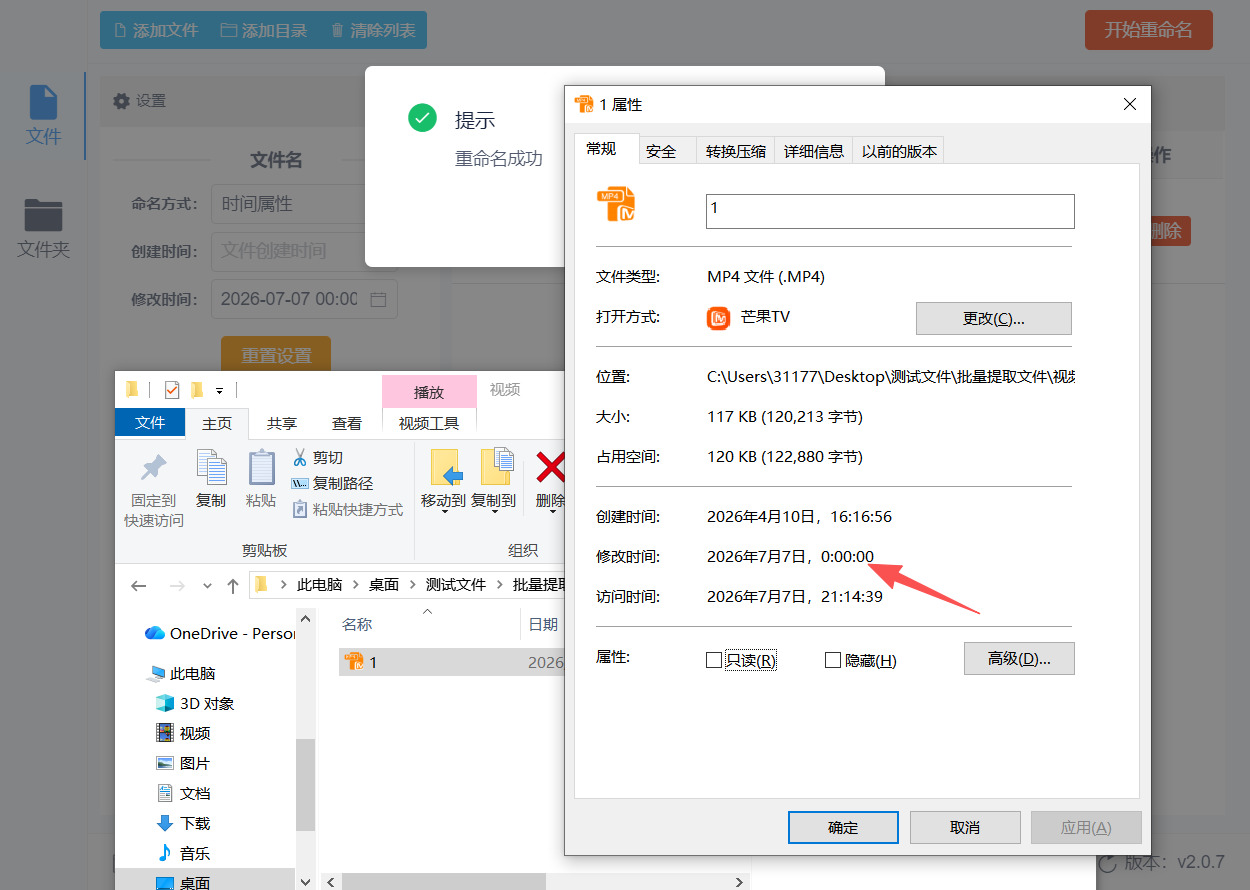Sort by the 日期 column header
Screen dimensions: 1250x890
pyautogui.click(x=543, y=624)
